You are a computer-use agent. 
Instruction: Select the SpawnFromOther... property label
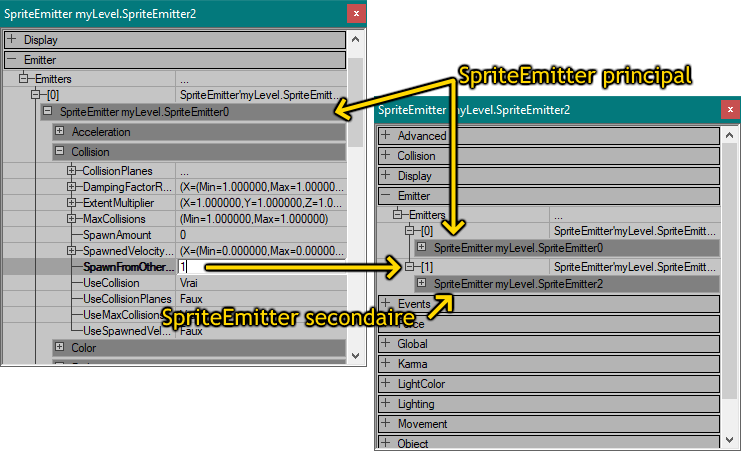tap(129, 267)
